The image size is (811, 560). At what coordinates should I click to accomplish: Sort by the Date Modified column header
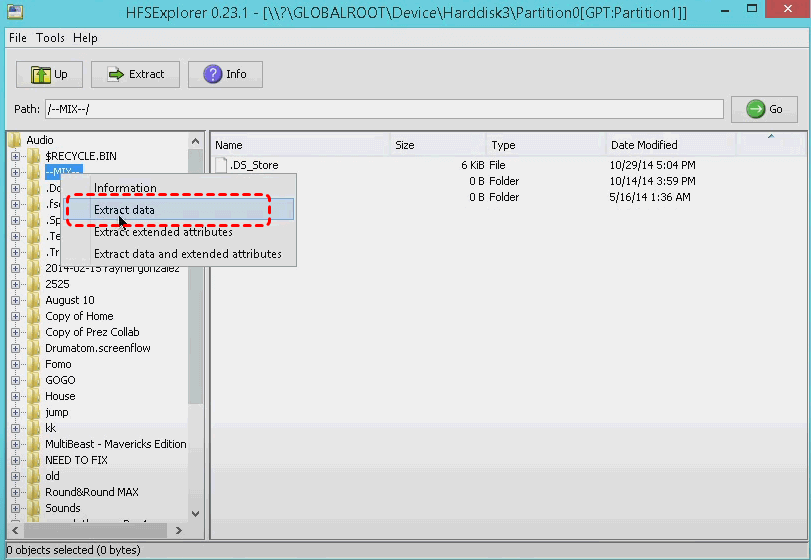pyautogui.click(x=644, y=145)
